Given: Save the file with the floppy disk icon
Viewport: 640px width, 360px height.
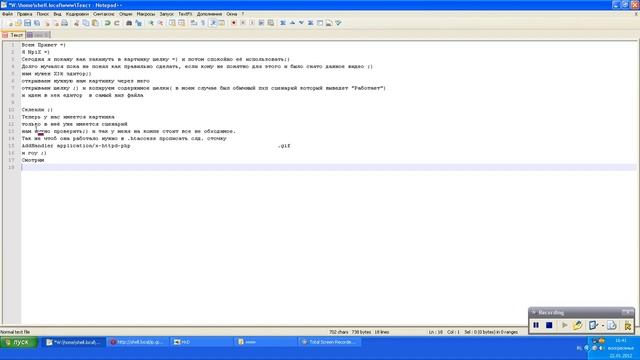Looking at the screenshot, I should tap(27, 23).
